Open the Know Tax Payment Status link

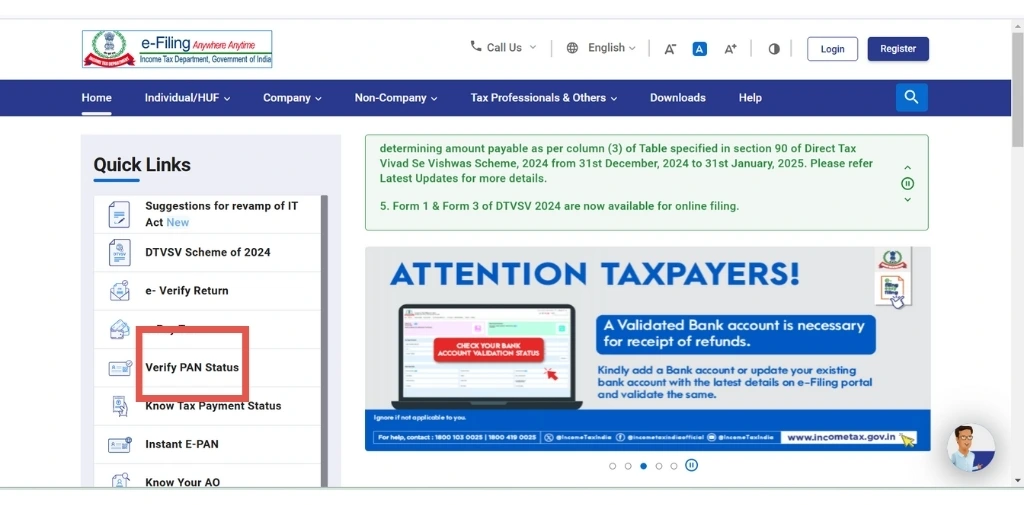coord(213,406)
